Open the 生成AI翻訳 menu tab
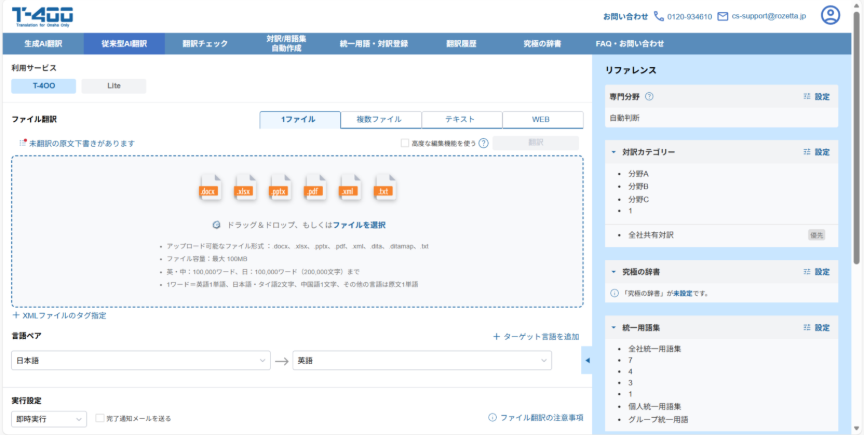The height and width of the screenshot is (435, 864). (x=42, y=43)
